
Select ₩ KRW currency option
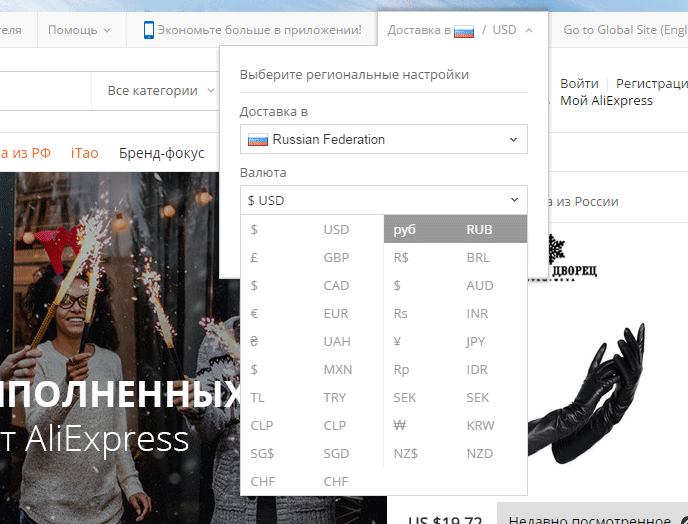(x=455, y=426)
